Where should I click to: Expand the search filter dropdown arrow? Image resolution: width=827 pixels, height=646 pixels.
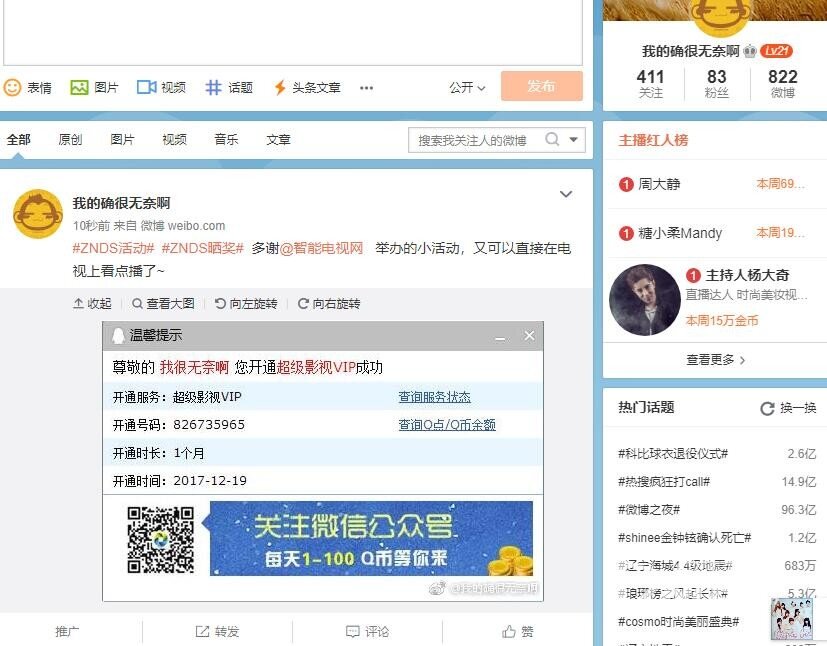coord(573,140)
